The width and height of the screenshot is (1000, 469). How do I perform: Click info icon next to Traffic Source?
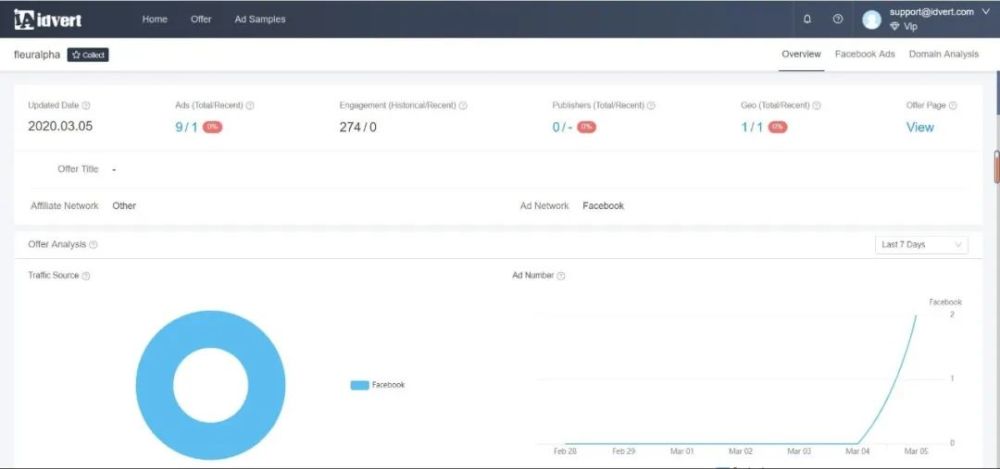pyautogui.click(x=86, y=276)
